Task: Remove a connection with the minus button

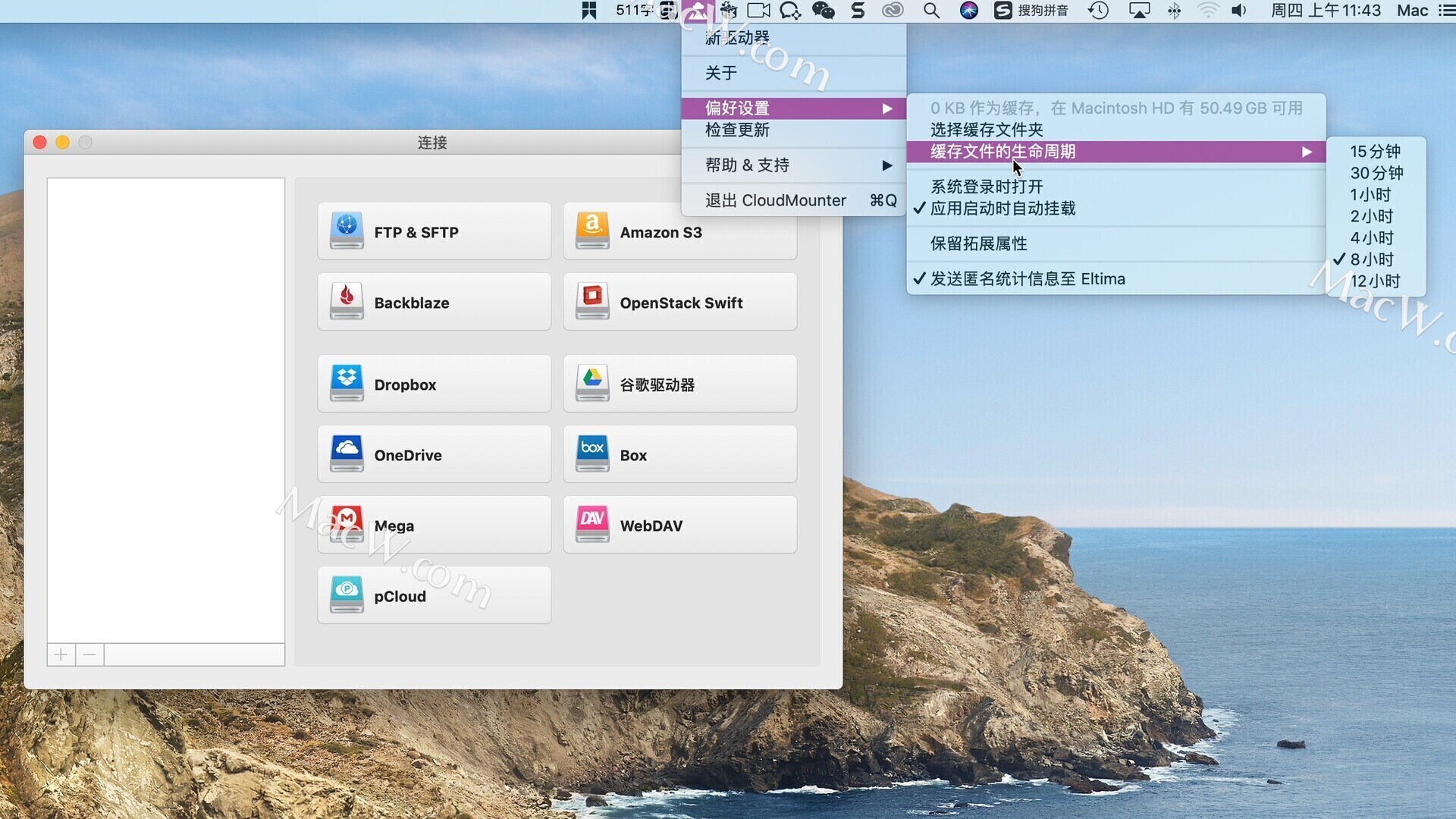Action: point(89,654)
